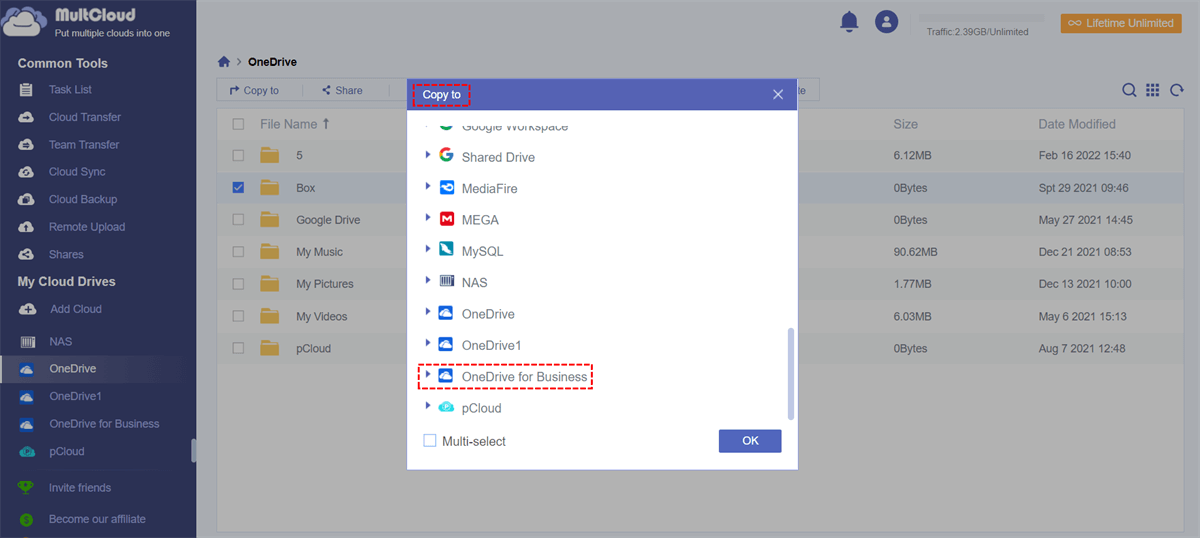Image resolution: width=1200 pixels, height=538 pixels.
Task: Check the folder 5 checkbox
Action: 238,156
